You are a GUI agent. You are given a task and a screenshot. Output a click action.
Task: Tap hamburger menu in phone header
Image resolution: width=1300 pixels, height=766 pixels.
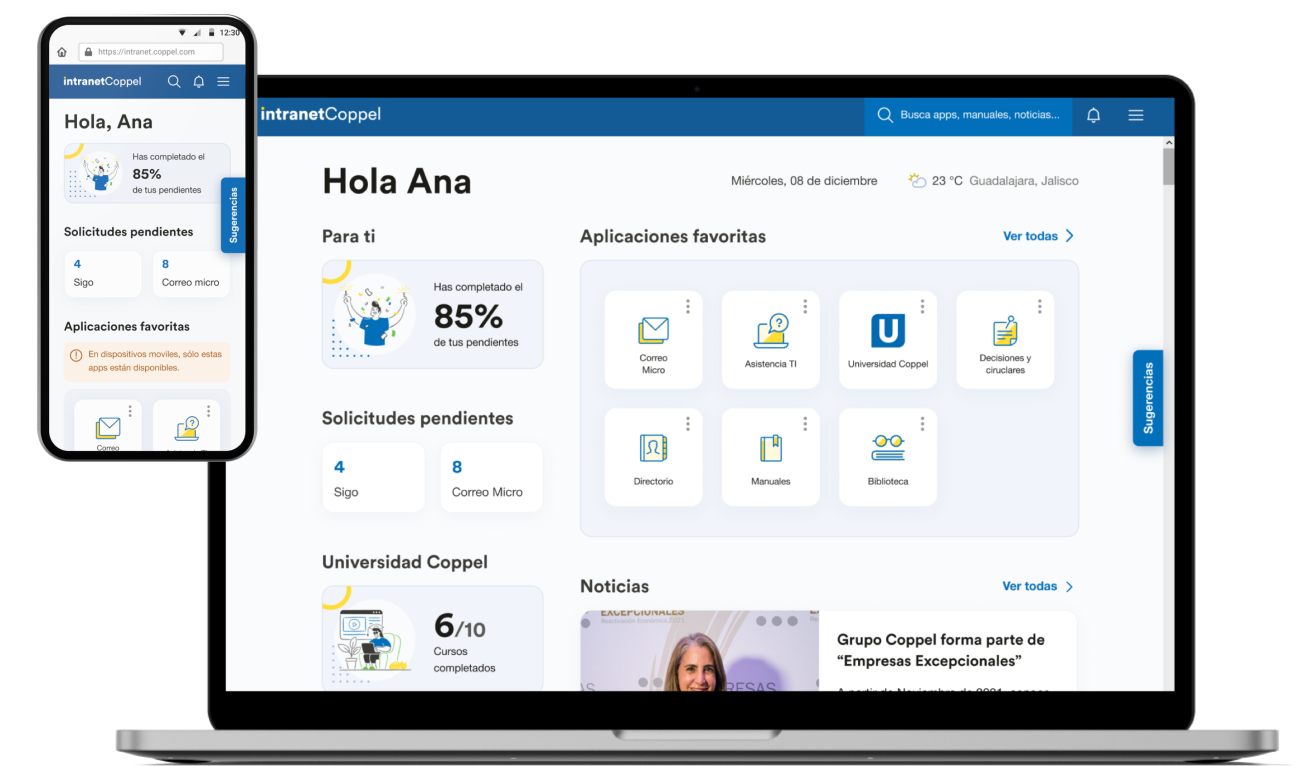pyautogui.click(x=223, y=81)
